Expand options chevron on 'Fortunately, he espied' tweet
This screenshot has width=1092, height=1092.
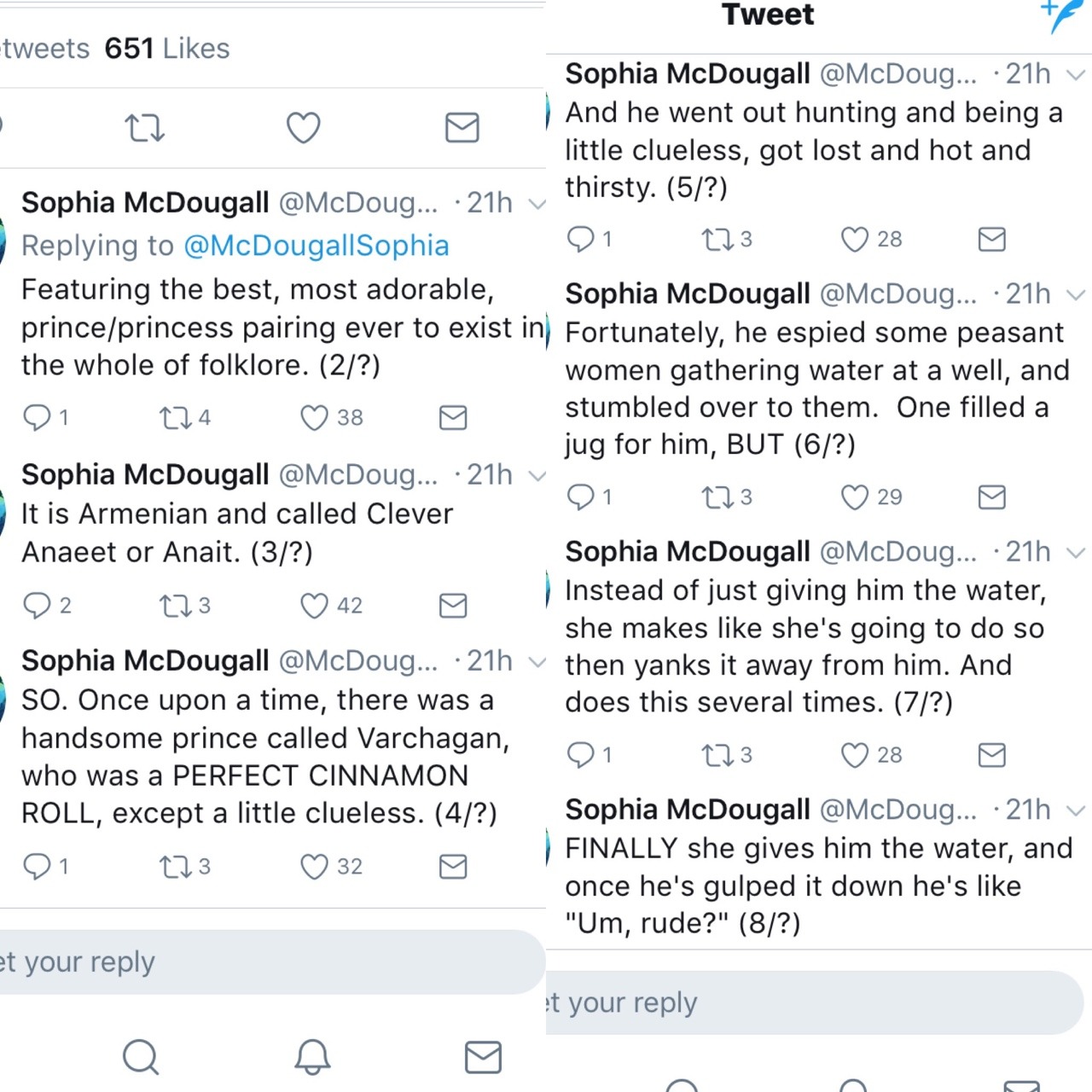point(1076,295)
